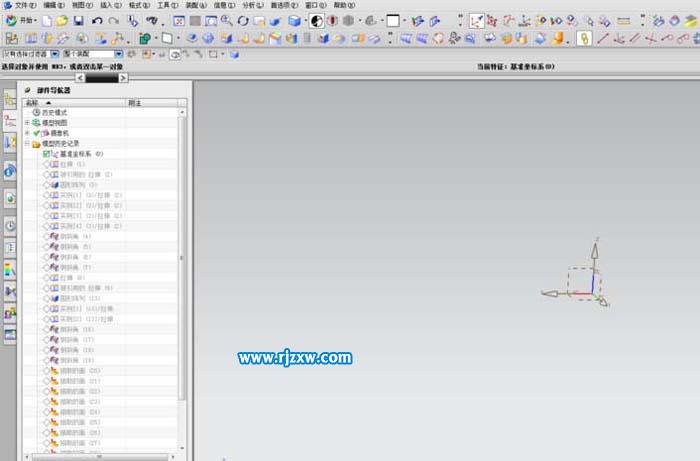Image resolution: width=700 pixels, height=461 pixels.
Task: Open the 视图 (View) menu
Action: (83, 5)
